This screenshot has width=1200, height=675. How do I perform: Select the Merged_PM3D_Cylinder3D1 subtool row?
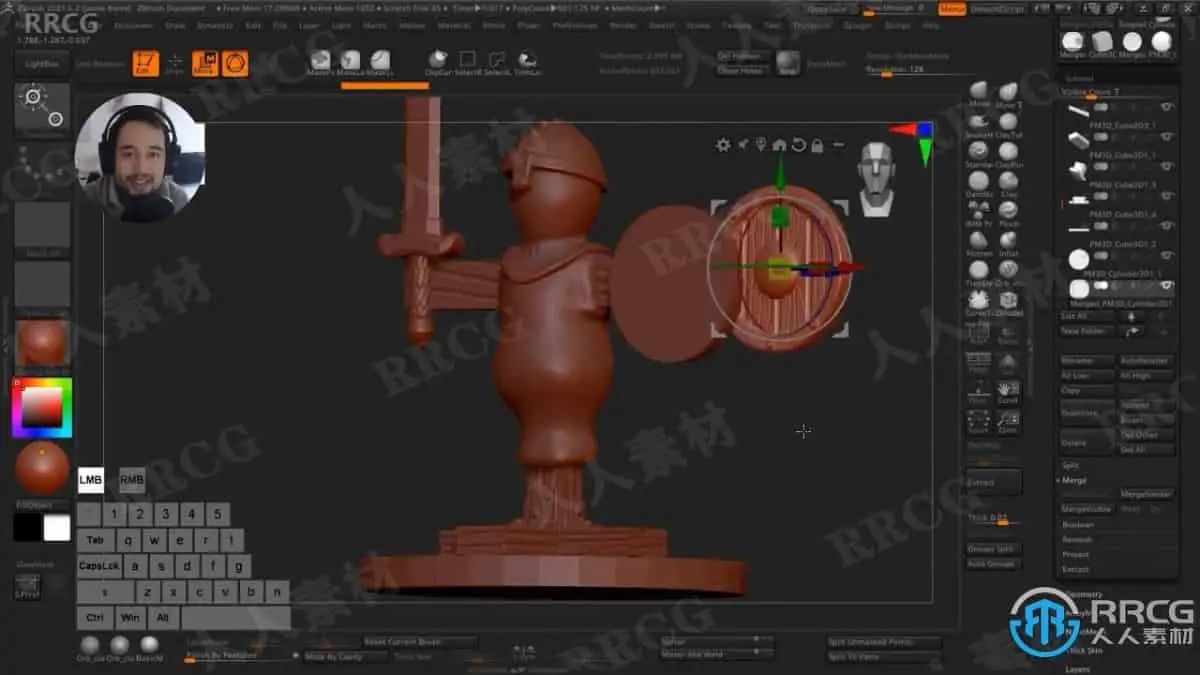coord(1118,291)
